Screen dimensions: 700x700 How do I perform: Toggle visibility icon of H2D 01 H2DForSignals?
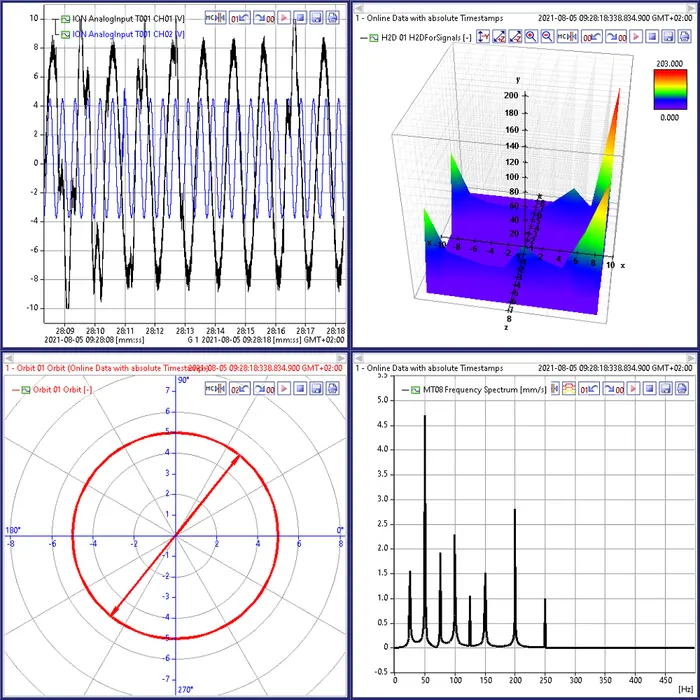click(x=374, y=38)
